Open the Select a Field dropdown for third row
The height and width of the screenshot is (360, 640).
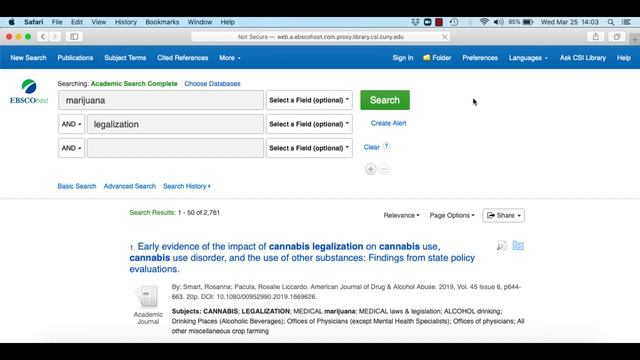(309, 148)
